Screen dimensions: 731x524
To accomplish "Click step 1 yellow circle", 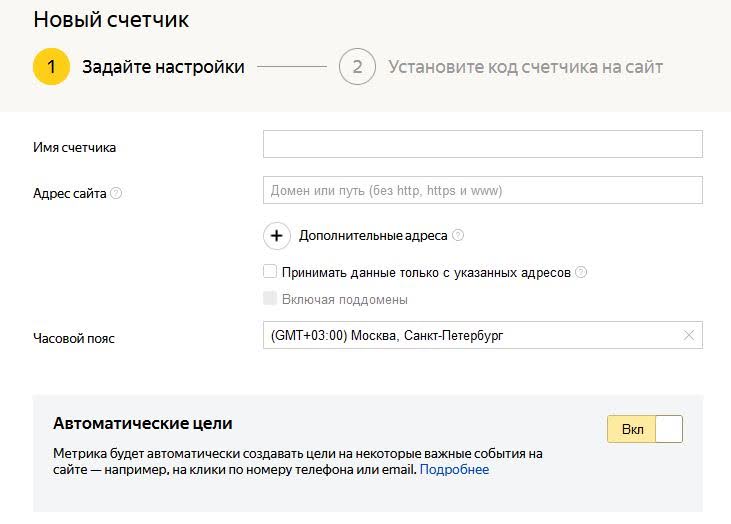I will pos(51,67).
